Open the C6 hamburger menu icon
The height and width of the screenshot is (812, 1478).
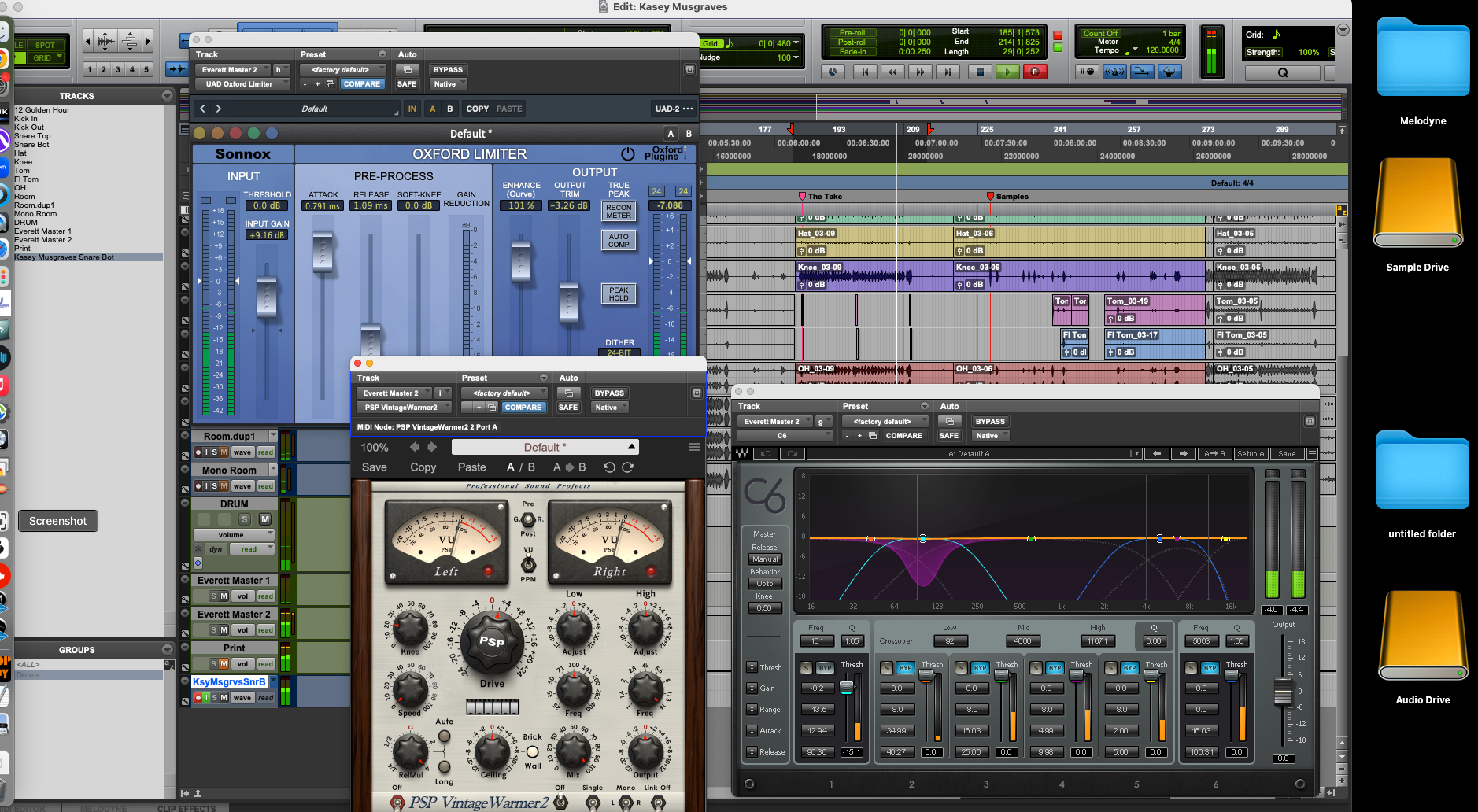click(1312, 453)
